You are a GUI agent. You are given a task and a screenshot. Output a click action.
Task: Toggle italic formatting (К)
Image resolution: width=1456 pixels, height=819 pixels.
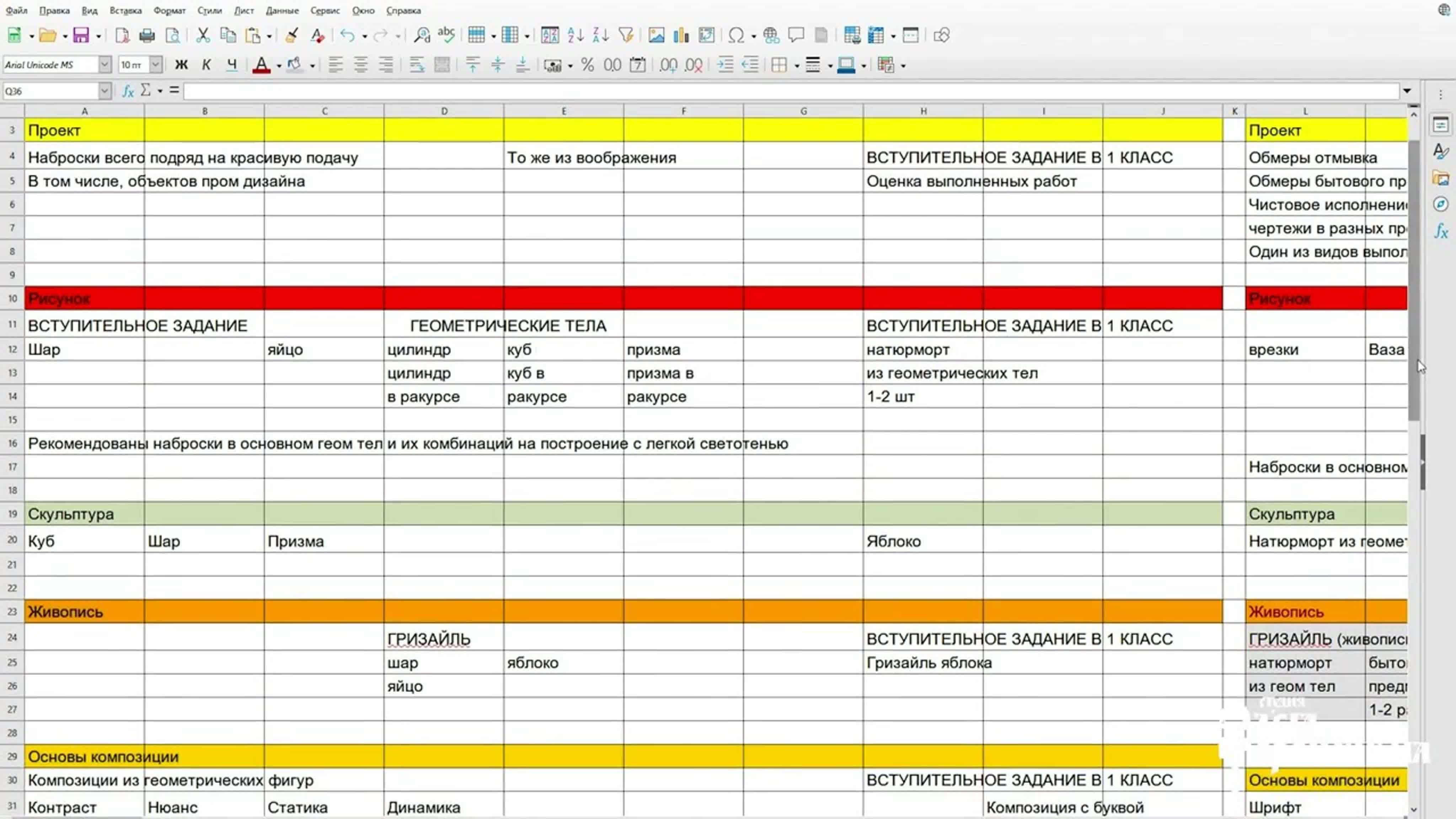[206, 65]
